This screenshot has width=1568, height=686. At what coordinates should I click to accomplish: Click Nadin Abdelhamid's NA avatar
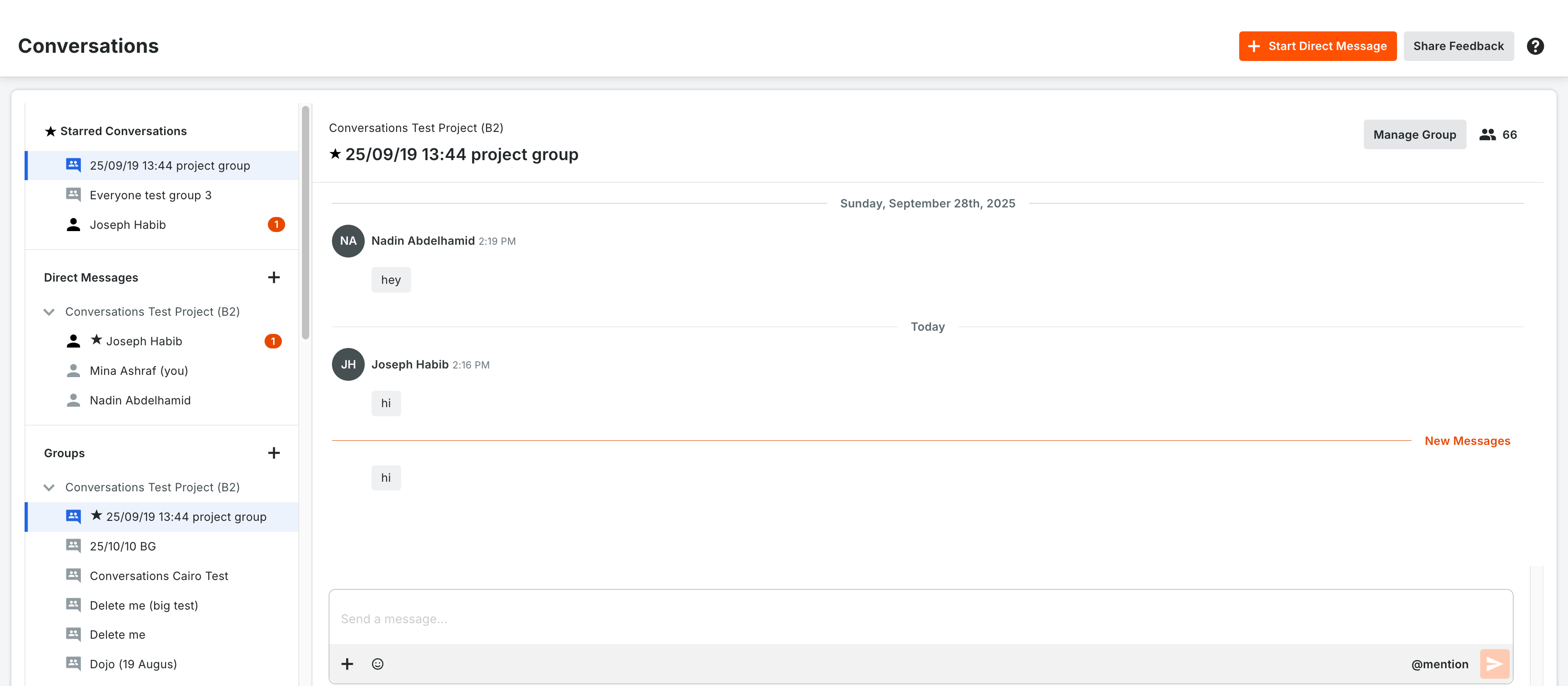coord(348,241)
